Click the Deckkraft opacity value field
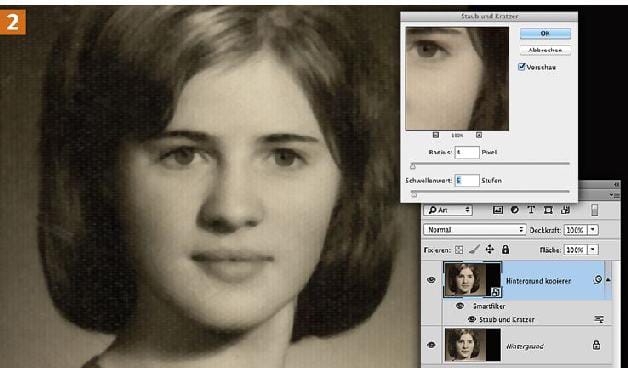Screen dimensions: 628x368 [x=575, y=230]
